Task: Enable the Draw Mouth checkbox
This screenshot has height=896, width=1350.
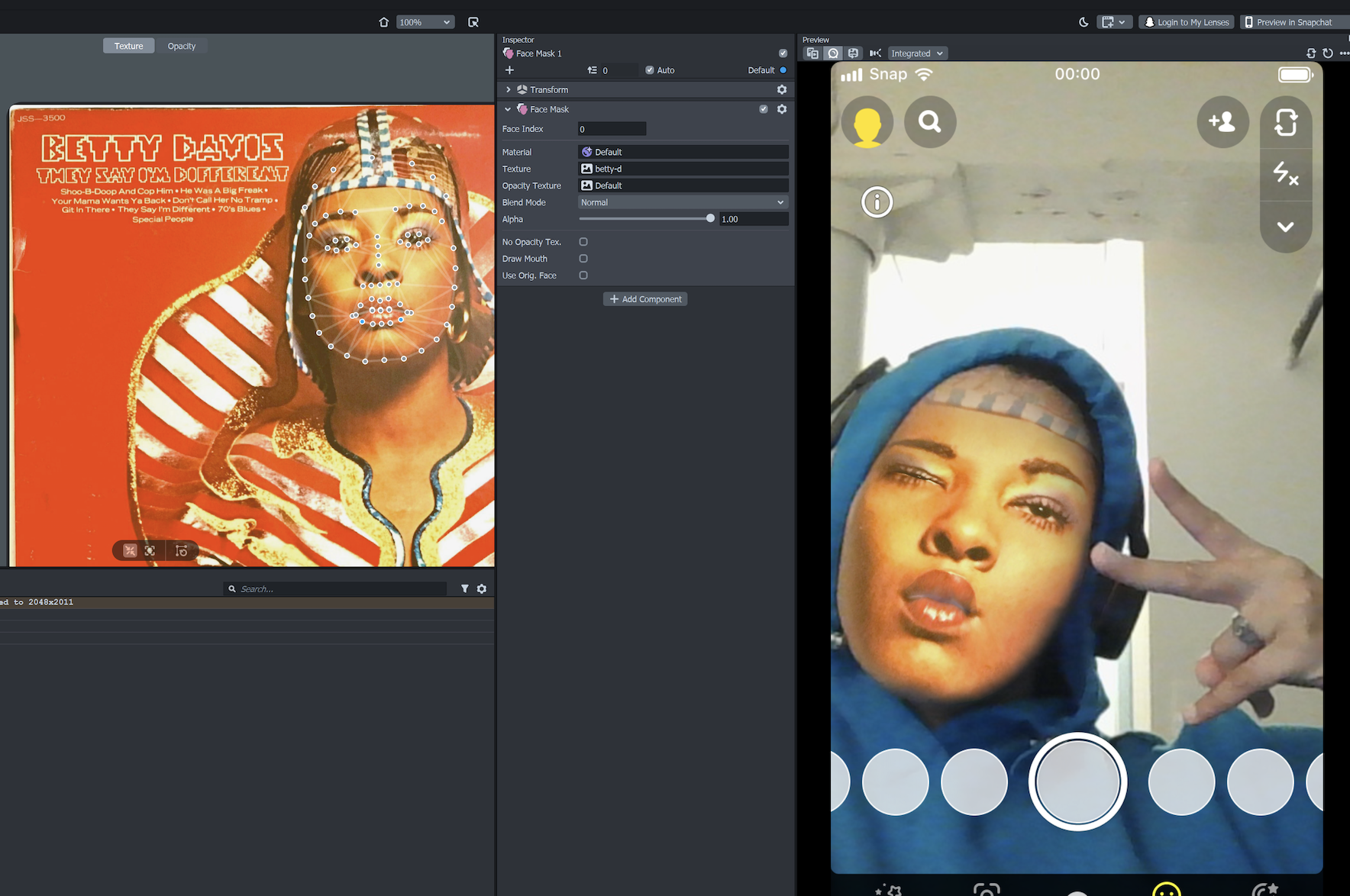Action: click(x=583, y=259)
